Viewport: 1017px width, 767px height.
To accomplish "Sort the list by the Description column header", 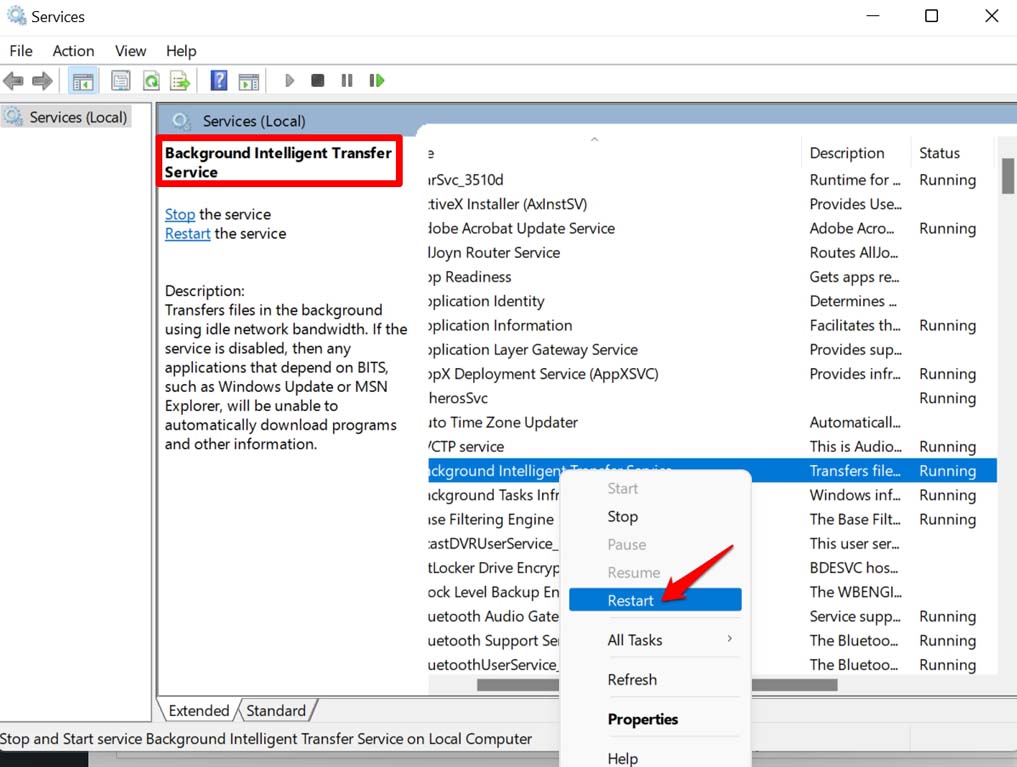I will [x=847, y=153].
